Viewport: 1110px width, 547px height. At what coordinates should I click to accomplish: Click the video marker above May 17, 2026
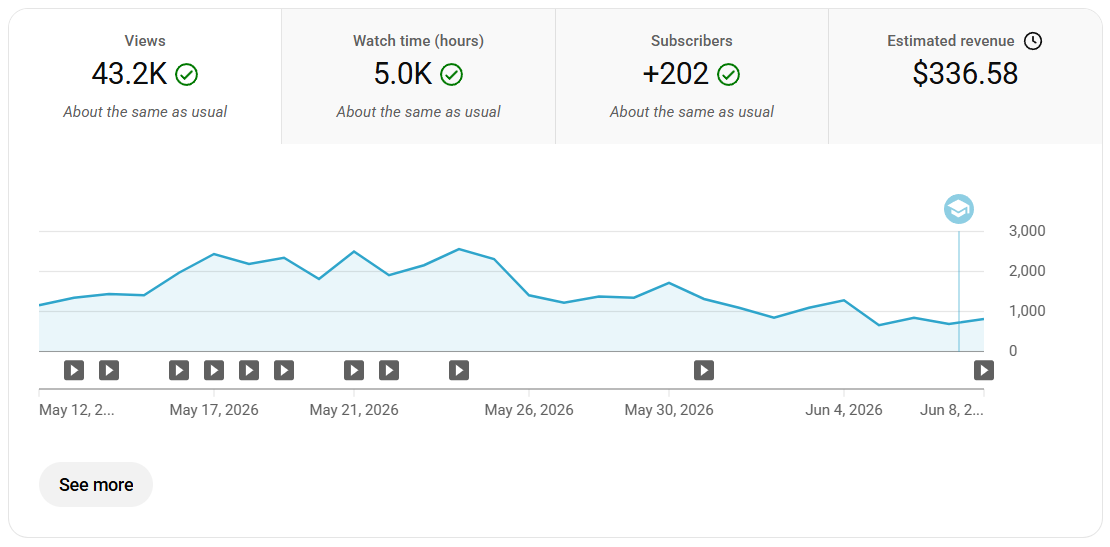pos(214,370)
